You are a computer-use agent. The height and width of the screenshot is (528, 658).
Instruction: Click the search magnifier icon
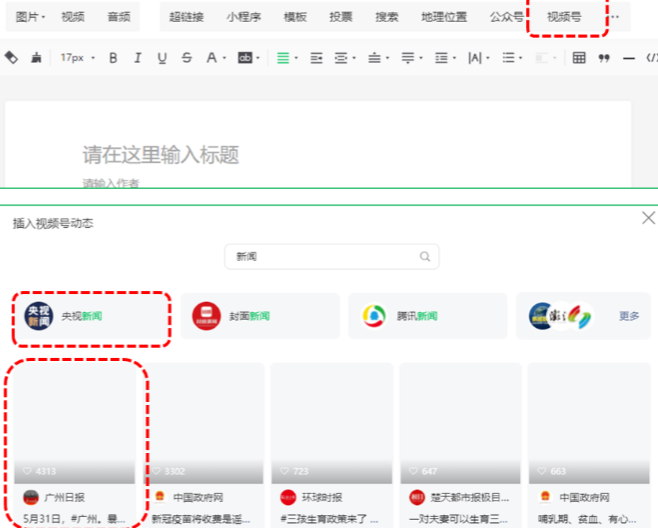[425, 256]
